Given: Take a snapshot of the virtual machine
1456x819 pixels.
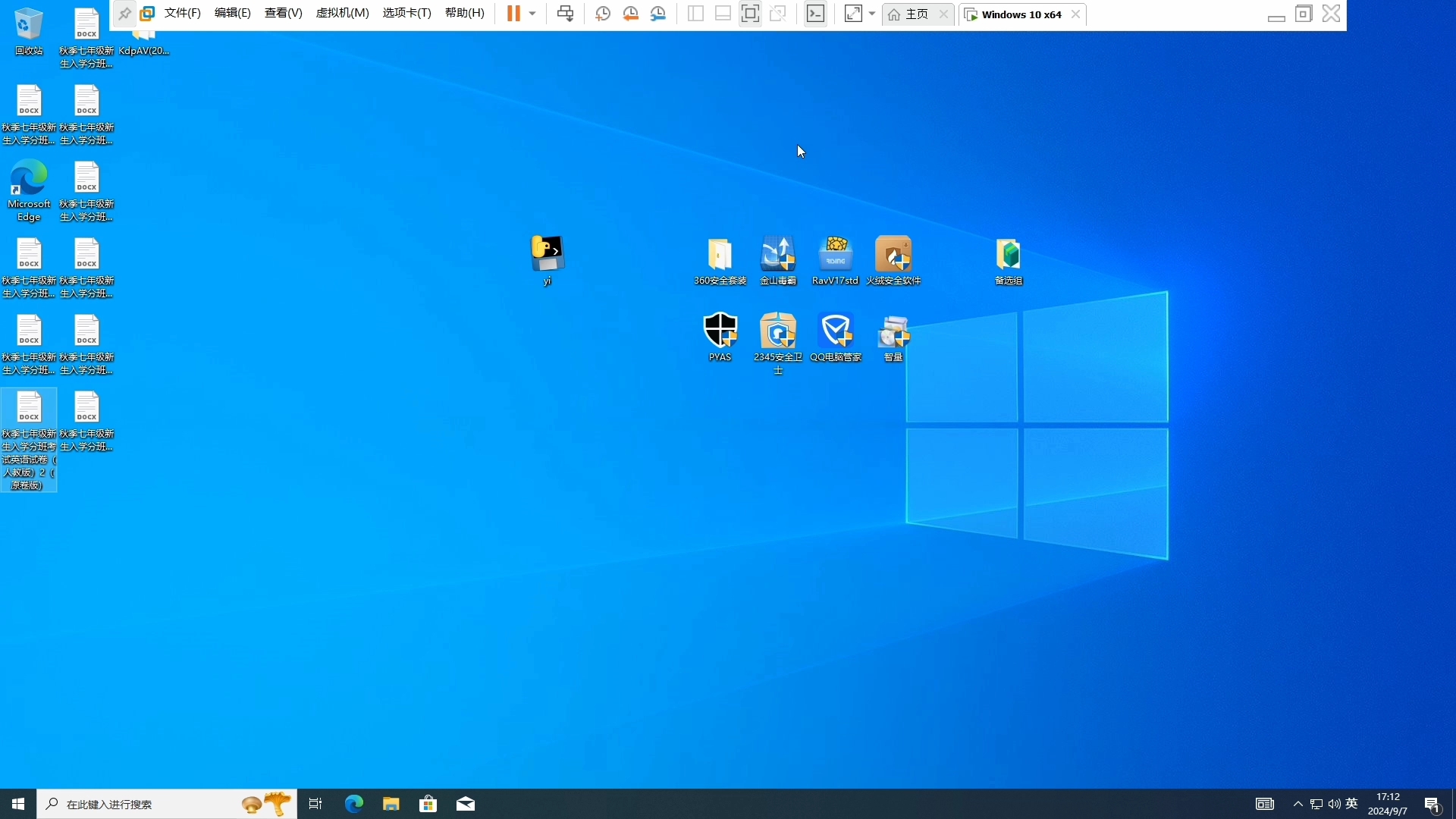Looking at the screenshot, I should [x=603, y=14].
